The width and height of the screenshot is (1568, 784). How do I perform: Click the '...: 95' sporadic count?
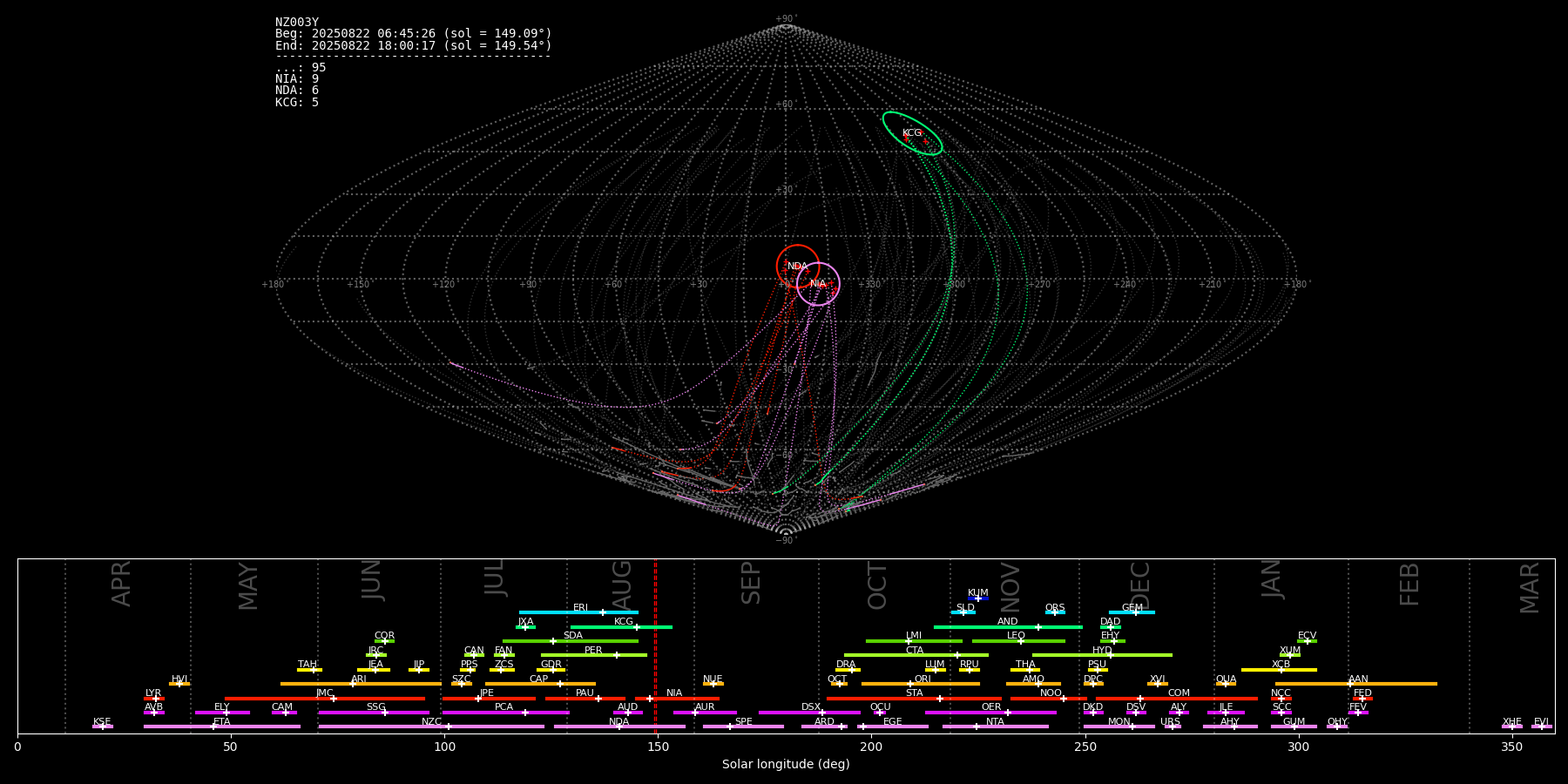[x=301, y=68]
